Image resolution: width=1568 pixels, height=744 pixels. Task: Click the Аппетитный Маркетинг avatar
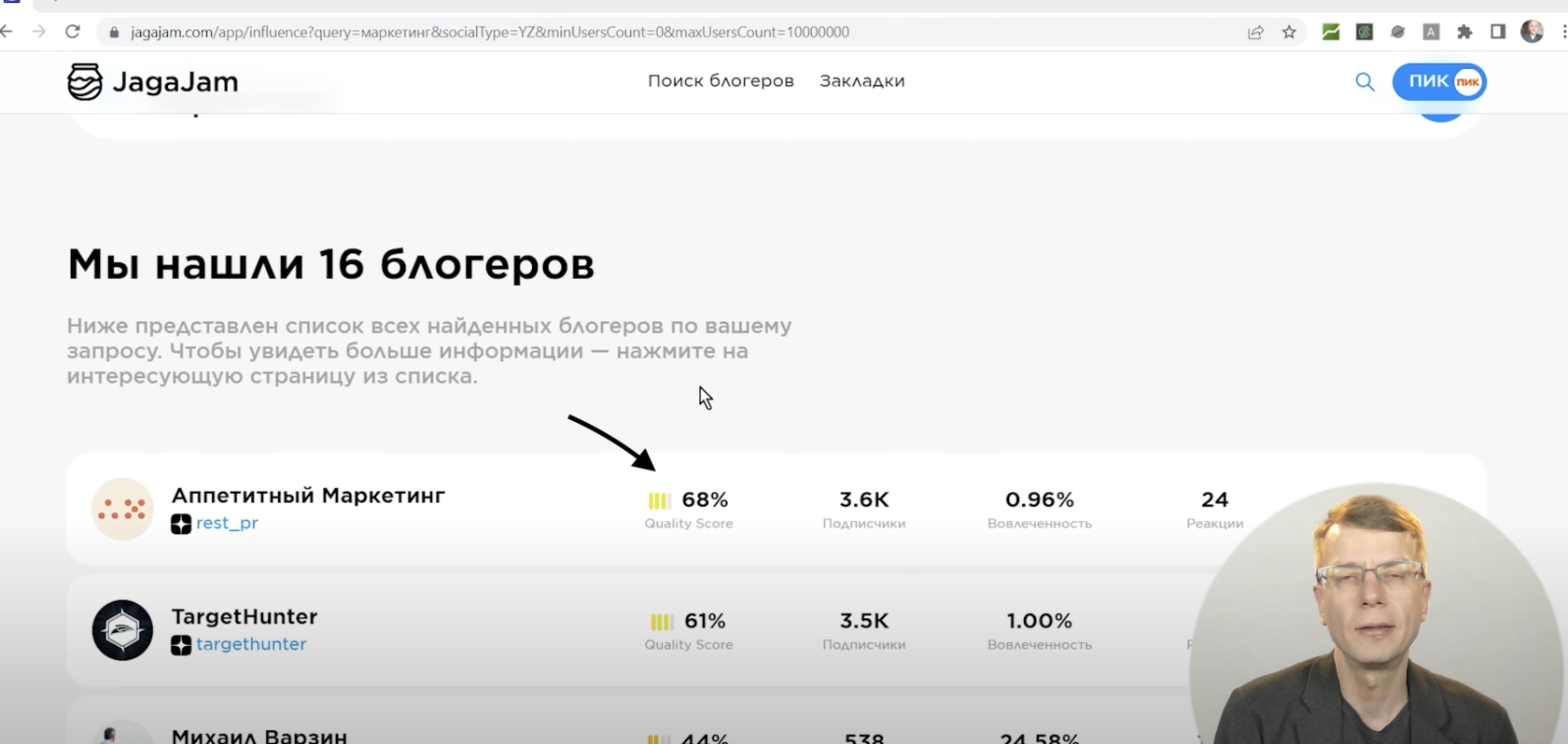tap(122, 509)
